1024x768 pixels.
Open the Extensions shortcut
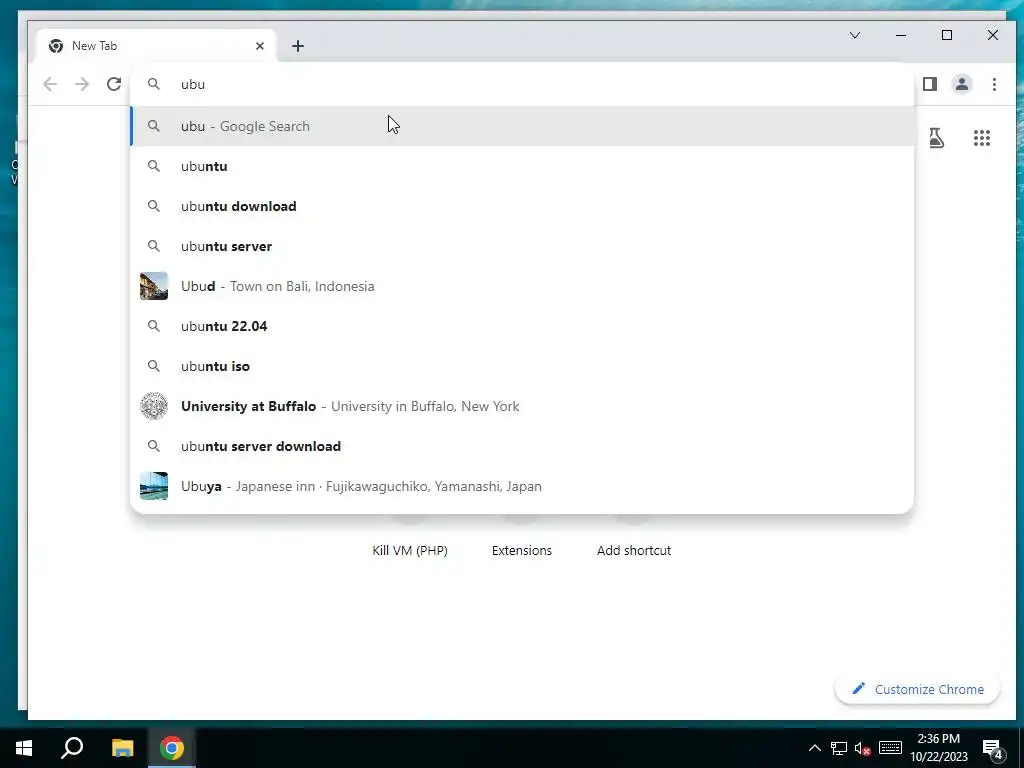521,551
